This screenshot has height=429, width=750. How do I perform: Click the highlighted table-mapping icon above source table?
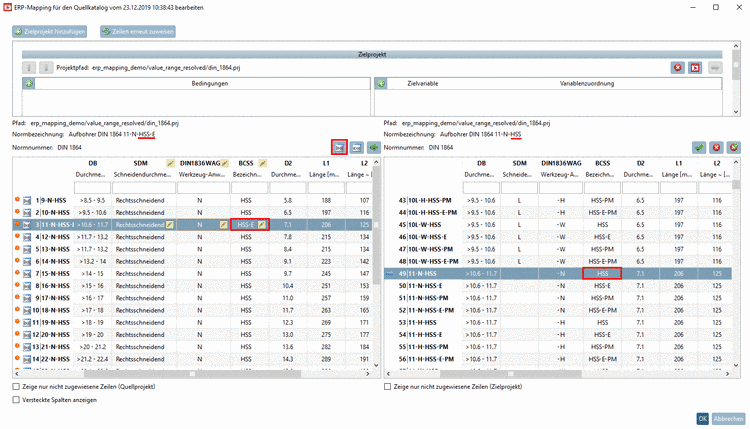pyautogui.click(x=337, y=147)
